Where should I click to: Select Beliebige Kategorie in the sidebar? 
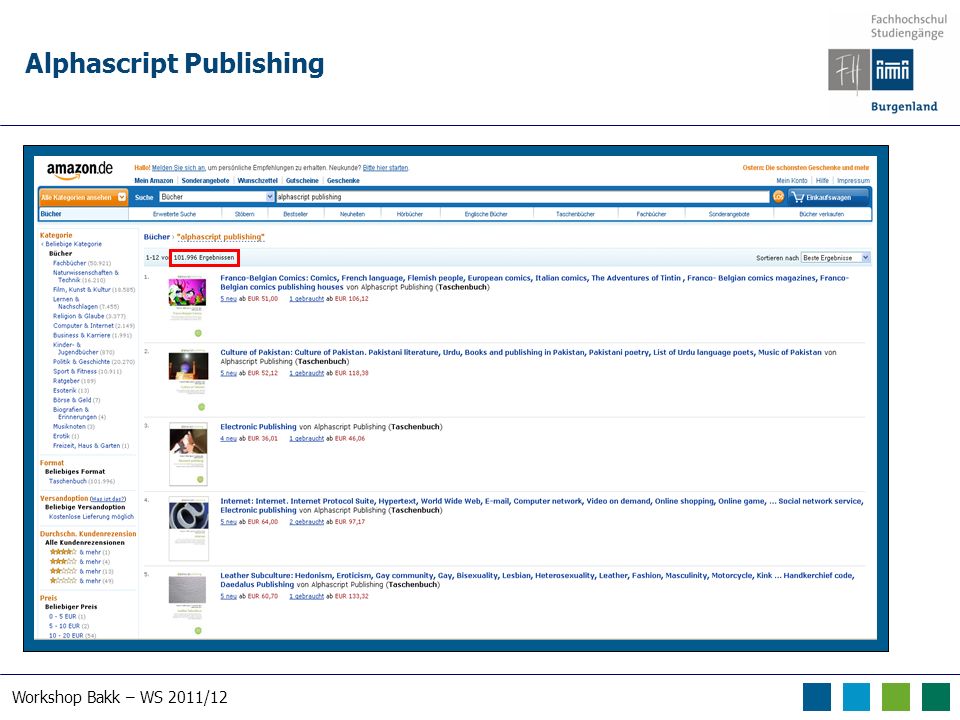point(72,244)
